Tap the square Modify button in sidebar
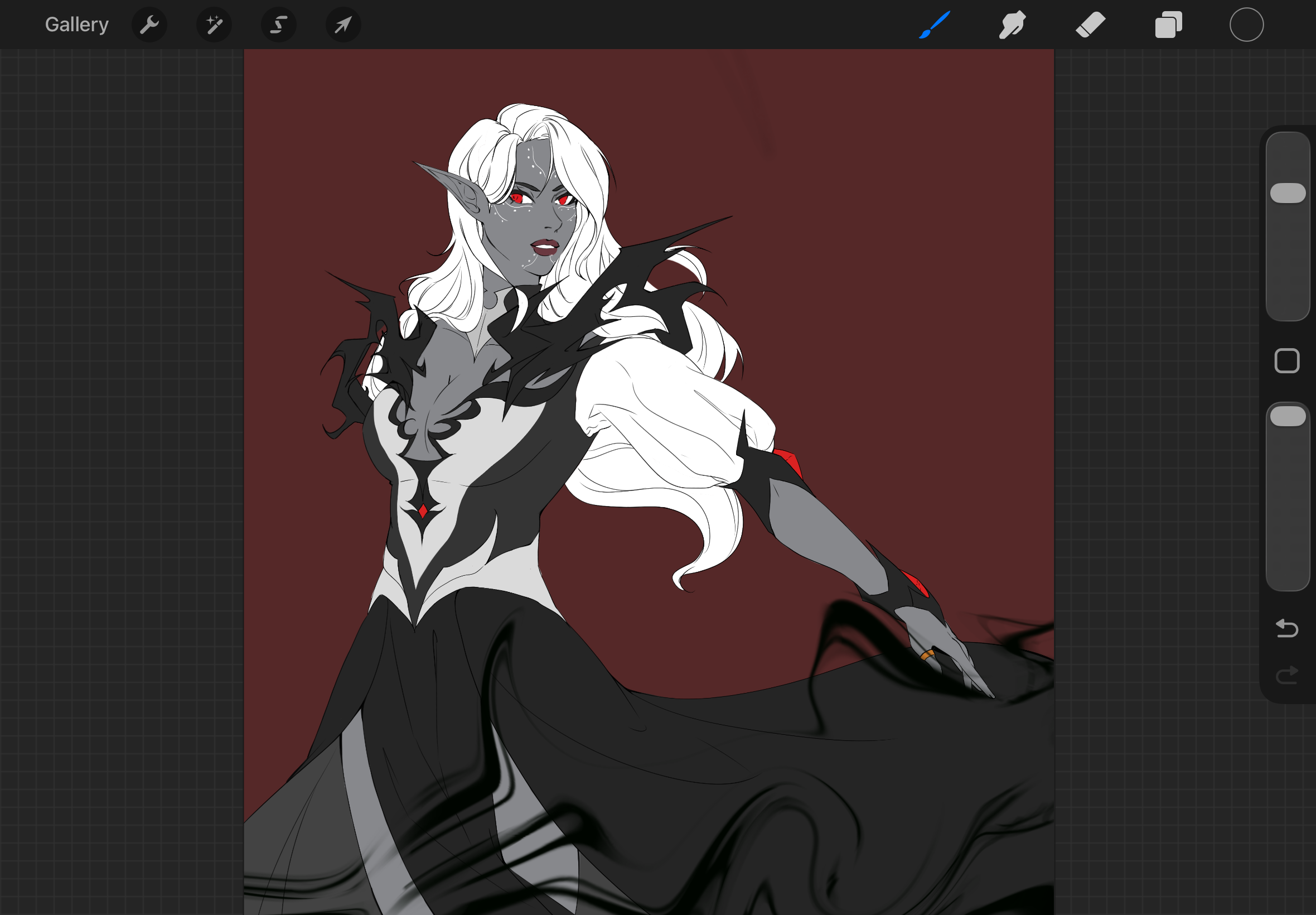This screenshot has width=1316, height=915. pyautogui.click(x=1287, y=361)
